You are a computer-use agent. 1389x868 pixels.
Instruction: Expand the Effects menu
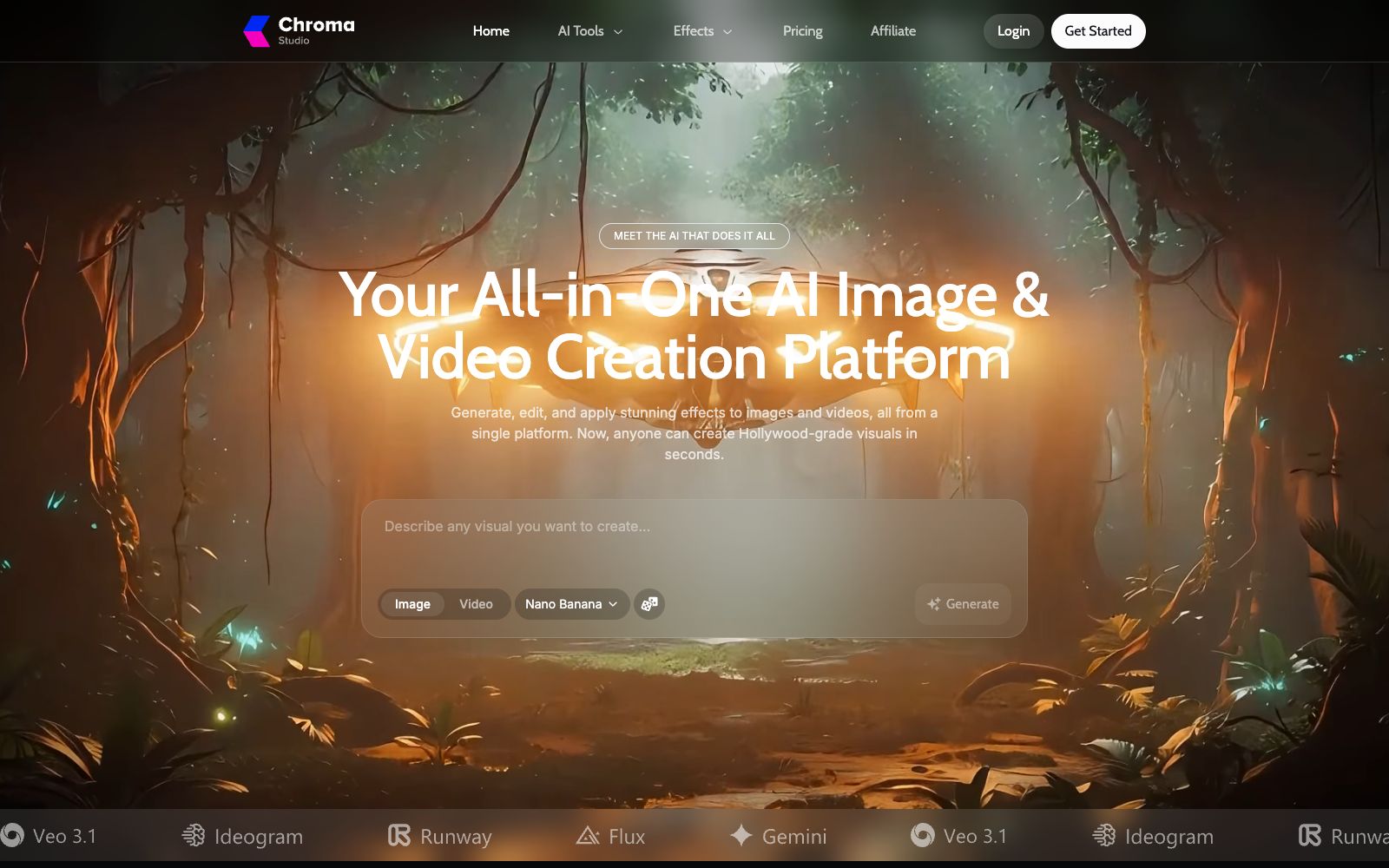click(702, 31)
